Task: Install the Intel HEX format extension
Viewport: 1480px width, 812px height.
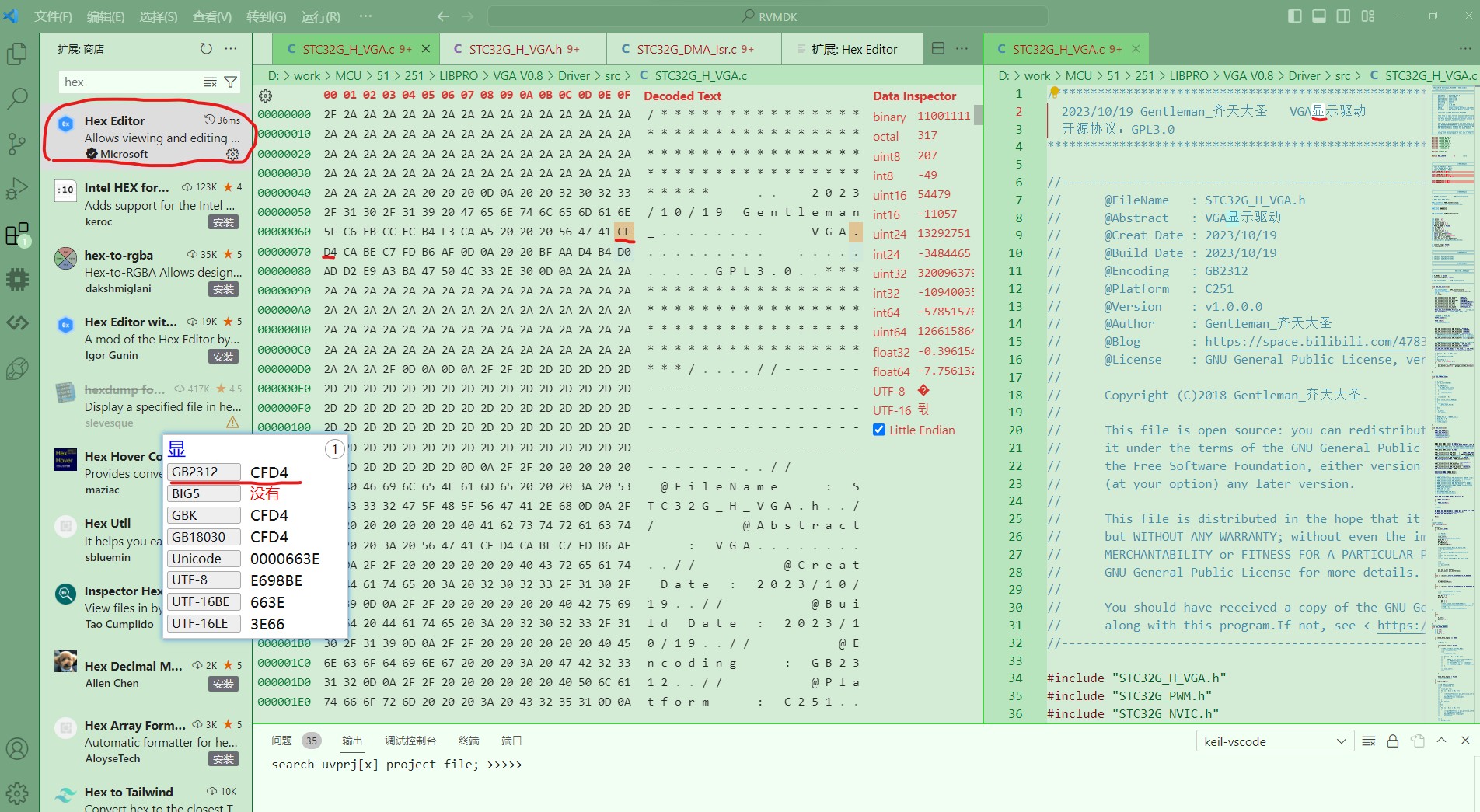Action: (x=224, y=222)
